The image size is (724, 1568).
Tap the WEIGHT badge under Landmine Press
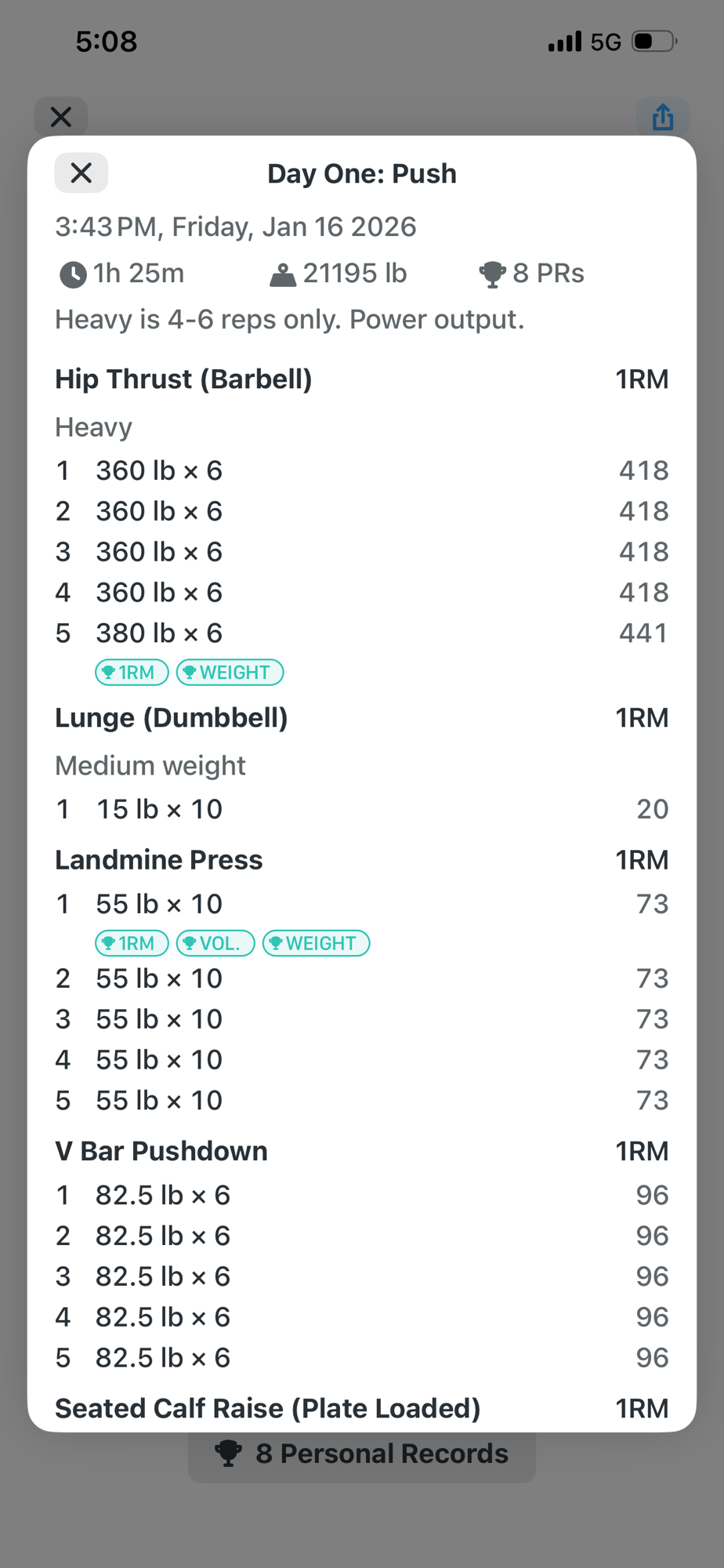click(316, 943)
